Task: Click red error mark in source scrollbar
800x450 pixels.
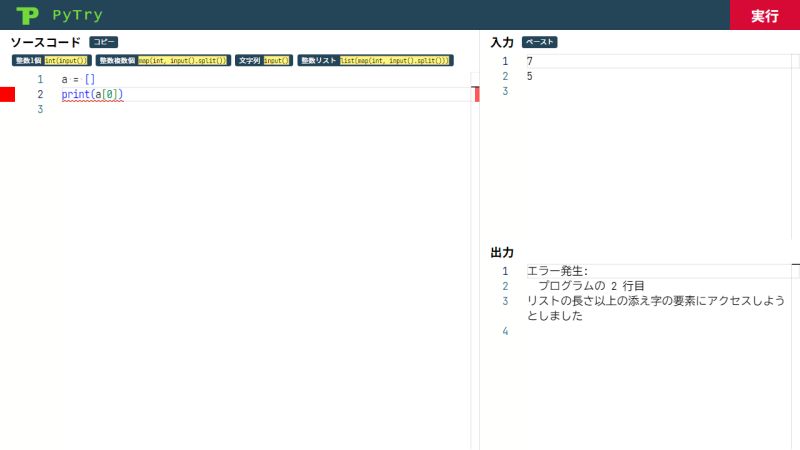Action: pyautogui.click(x=477, y=94)
